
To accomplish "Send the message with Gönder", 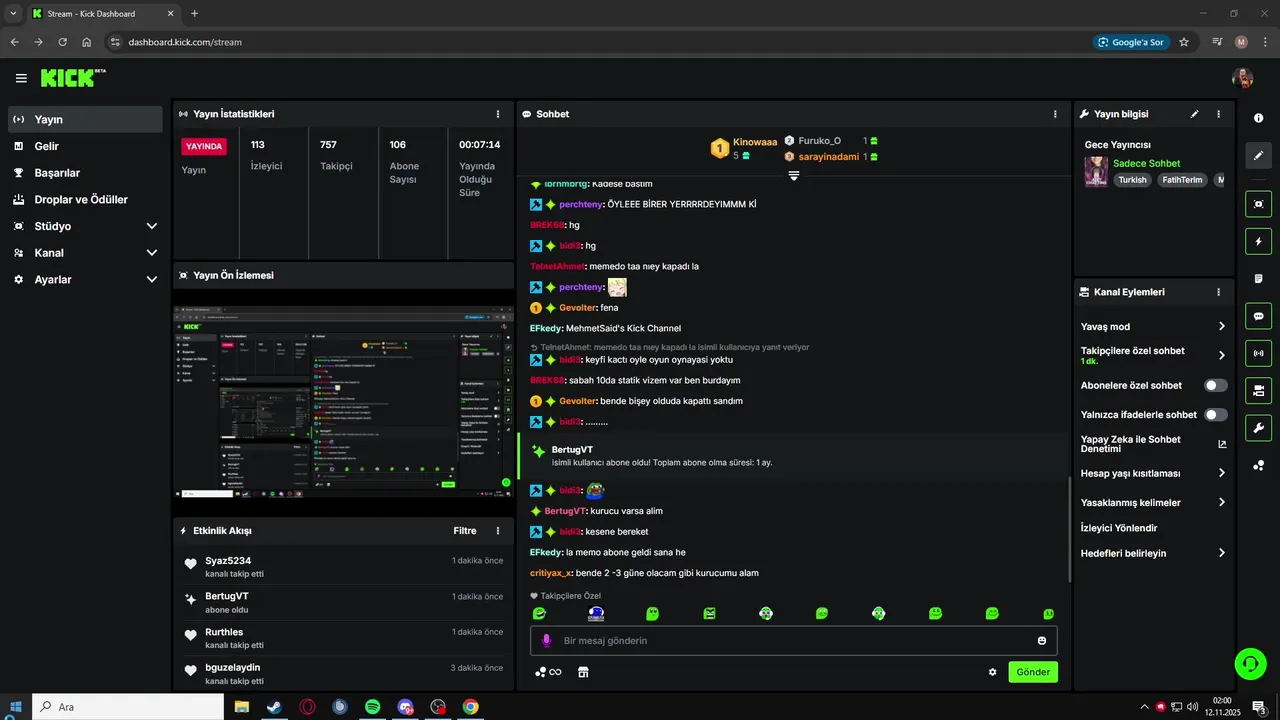I will pyautogui.click(x=1033, y=672).
